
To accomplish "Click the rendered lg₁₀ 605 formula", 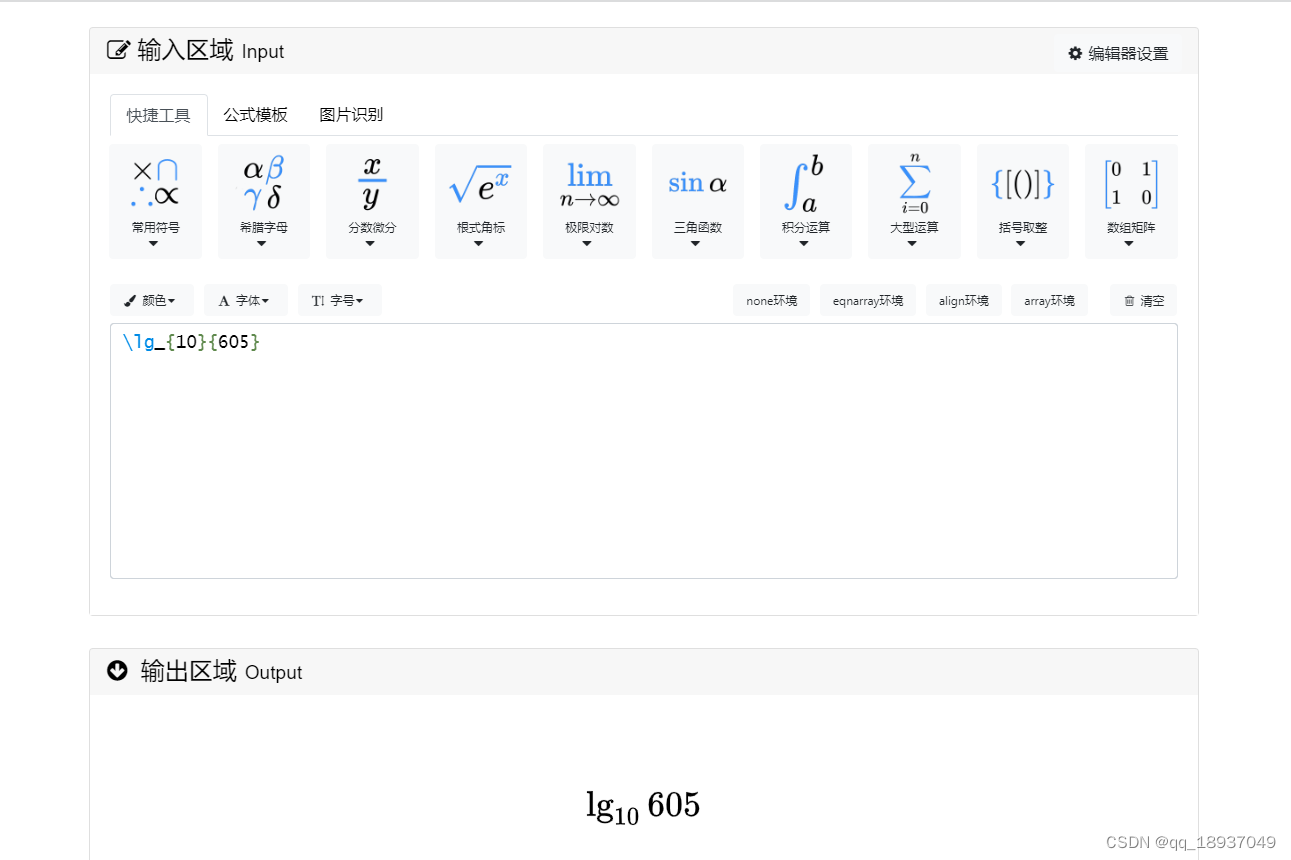I will [643, 806].
